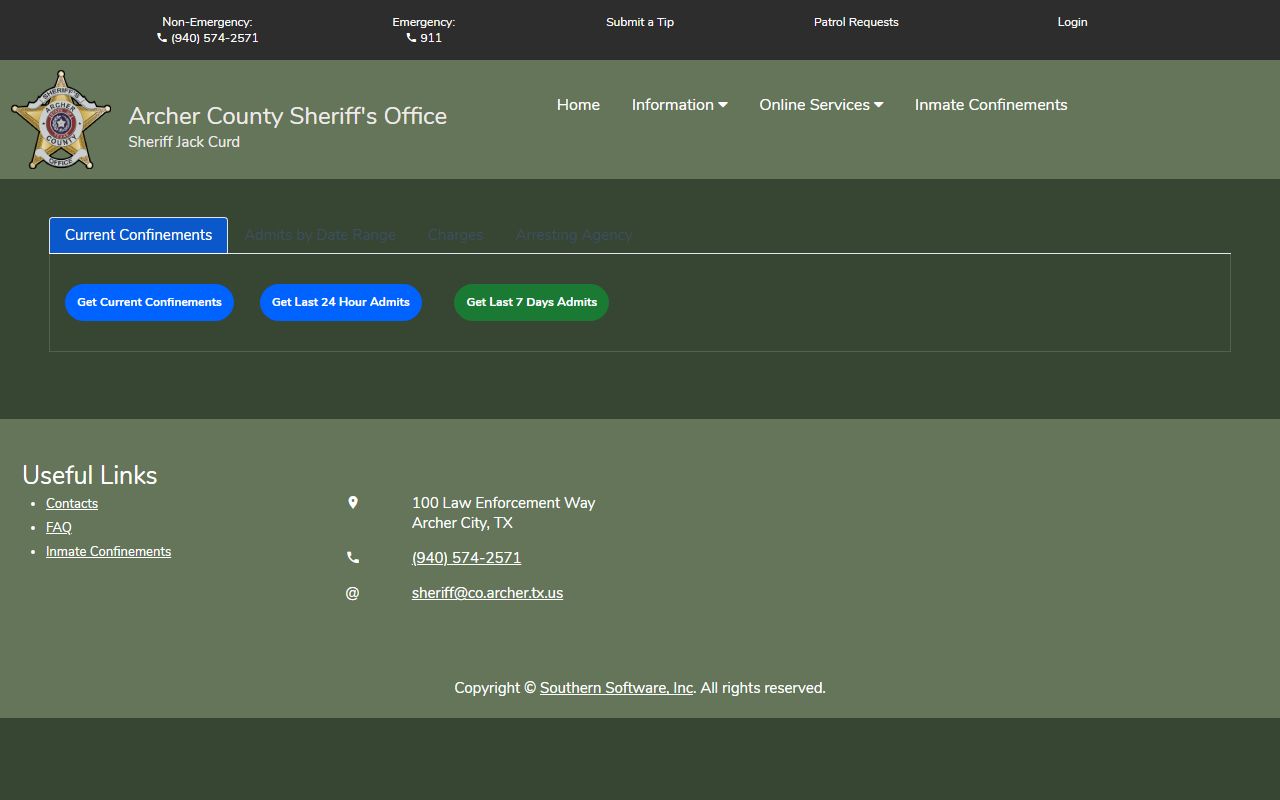The image size is (1280, 800).
Task: Click Get Last 24 Hour Admits button
Action: coord(341,302)
